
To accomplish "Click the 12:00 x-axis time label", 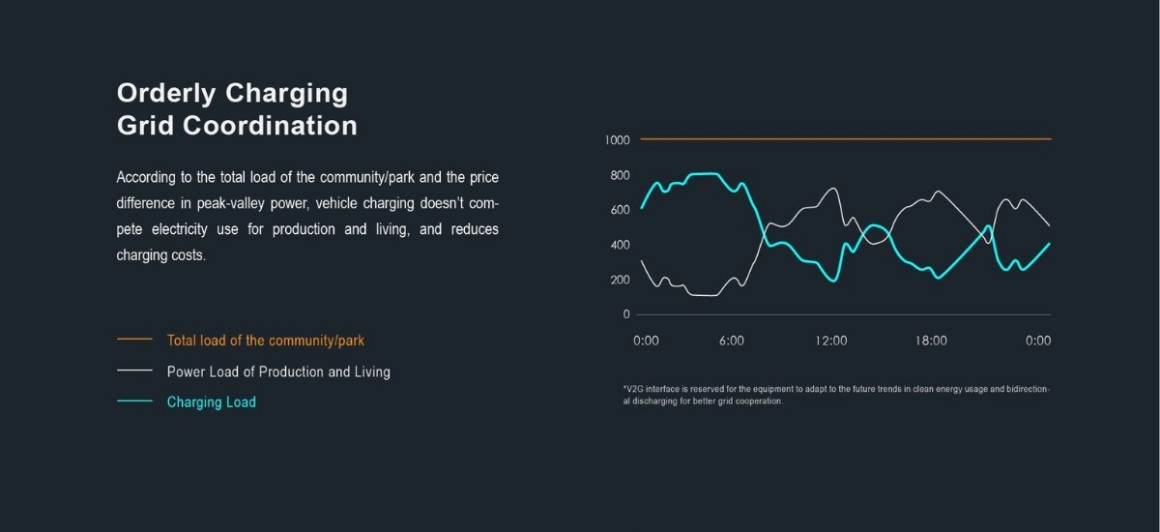I will [831, 341].
